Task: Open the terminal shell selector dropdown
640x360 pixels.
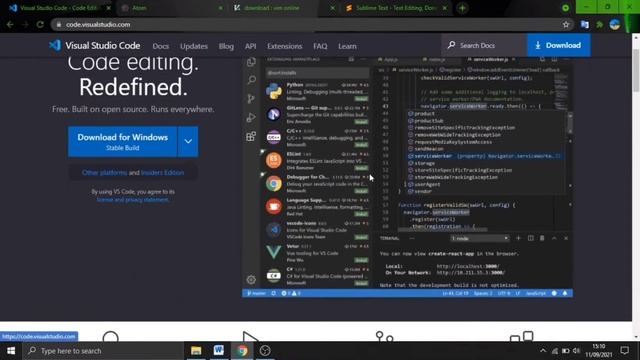Action: pos(480,238)
